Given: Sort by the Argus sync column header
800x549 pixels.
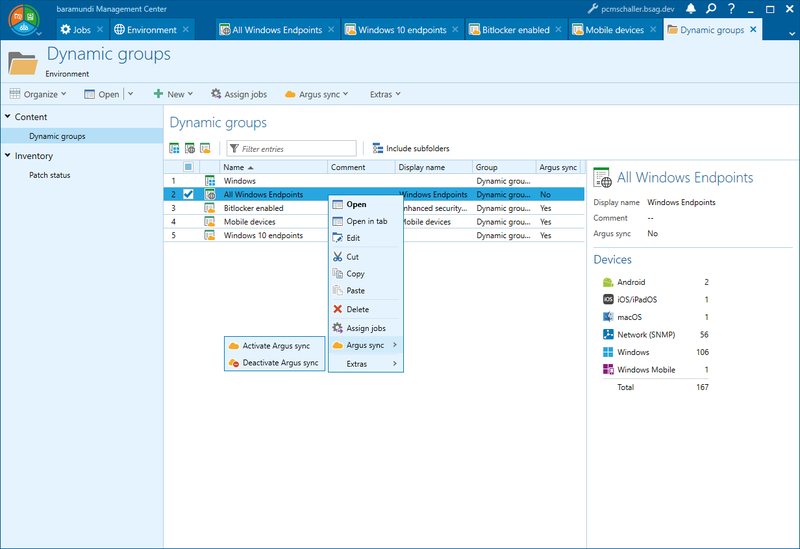Looking at the screenshot, I should pos(558,167).
